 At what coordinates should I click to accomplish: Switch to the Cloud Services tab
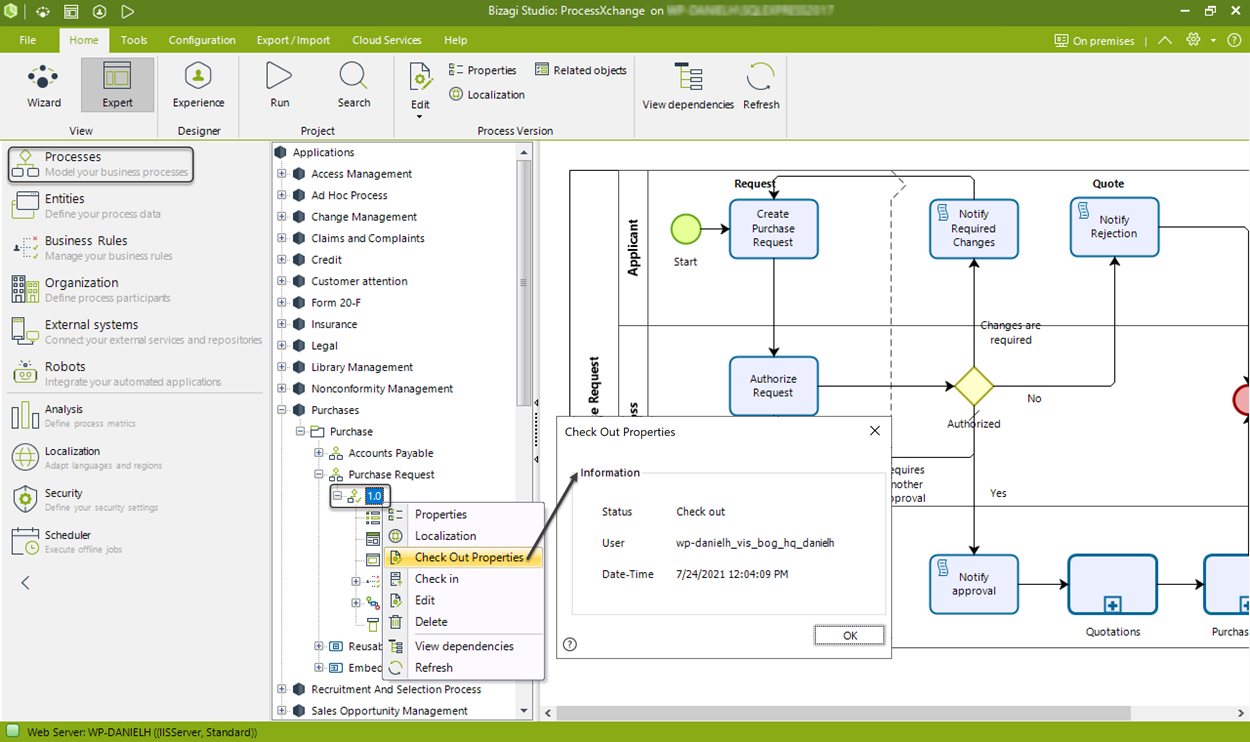tap(387, 40)
